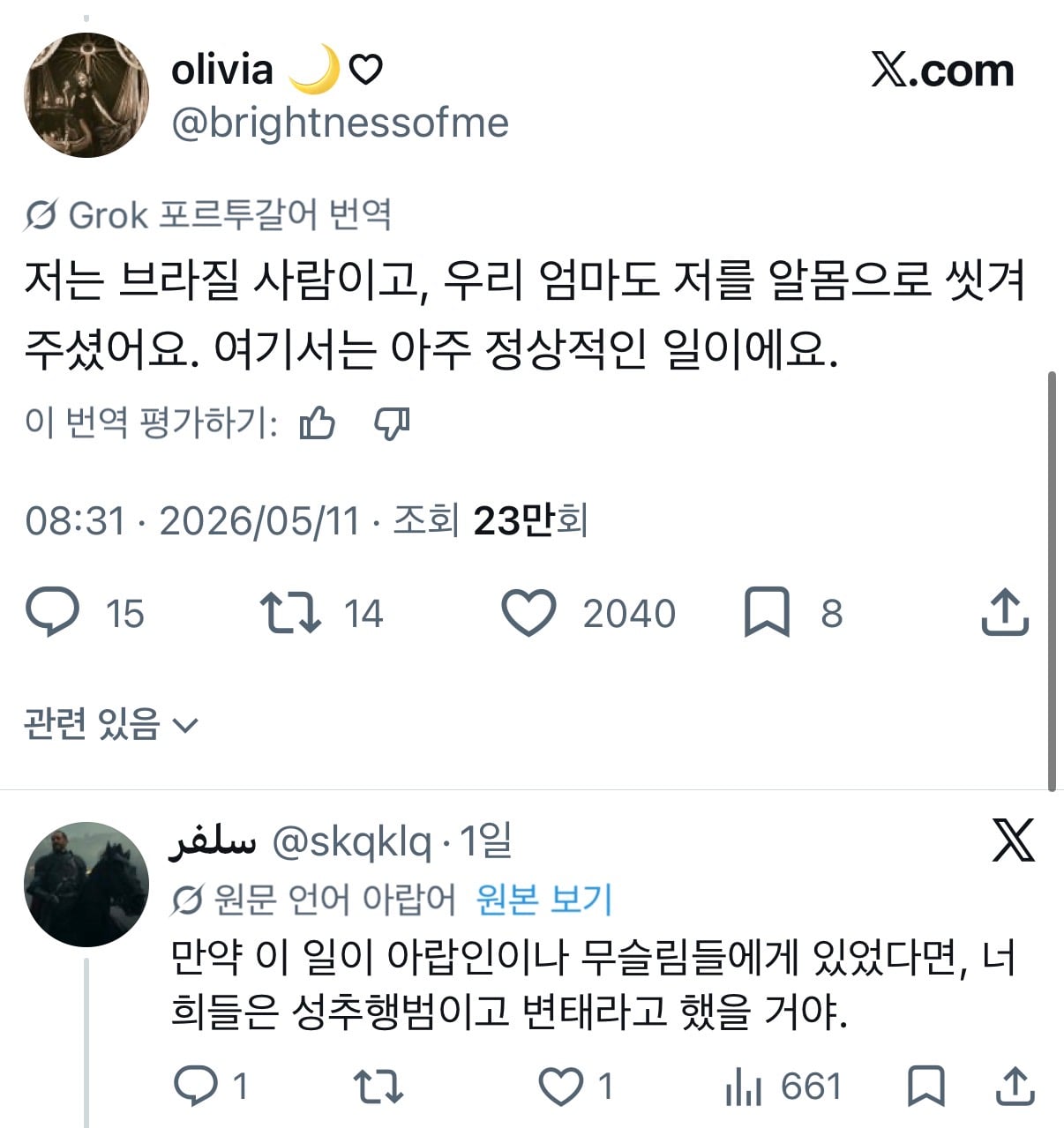Expand the 관련 있음 sort dropdown
The width and height of the screenshot is (1064, 1128).
pos(111,724)
